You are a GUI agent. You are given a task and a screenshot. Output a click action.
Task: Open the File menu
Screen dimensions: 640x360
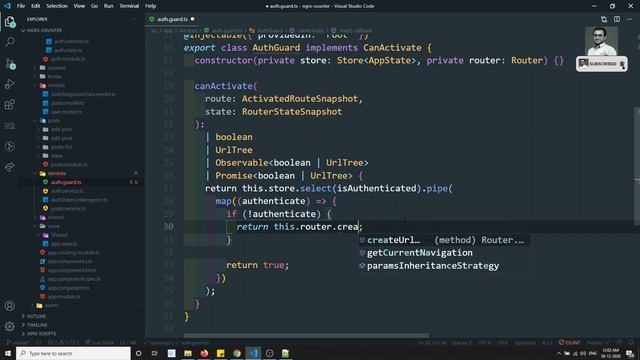pyautogui.click(x=21, y=6)
